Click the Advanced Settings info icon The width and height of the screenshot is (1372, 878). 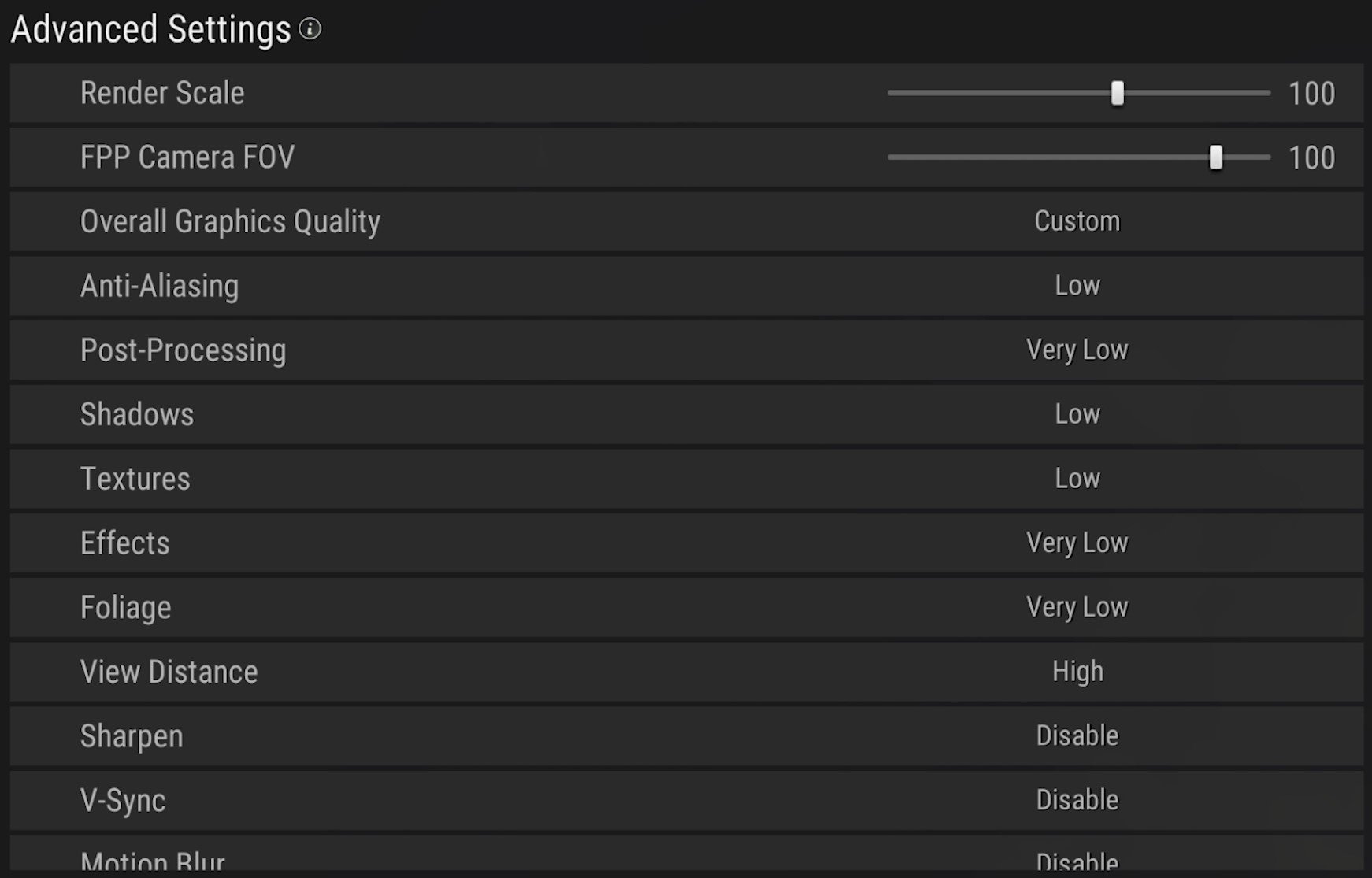click(310, 29)
